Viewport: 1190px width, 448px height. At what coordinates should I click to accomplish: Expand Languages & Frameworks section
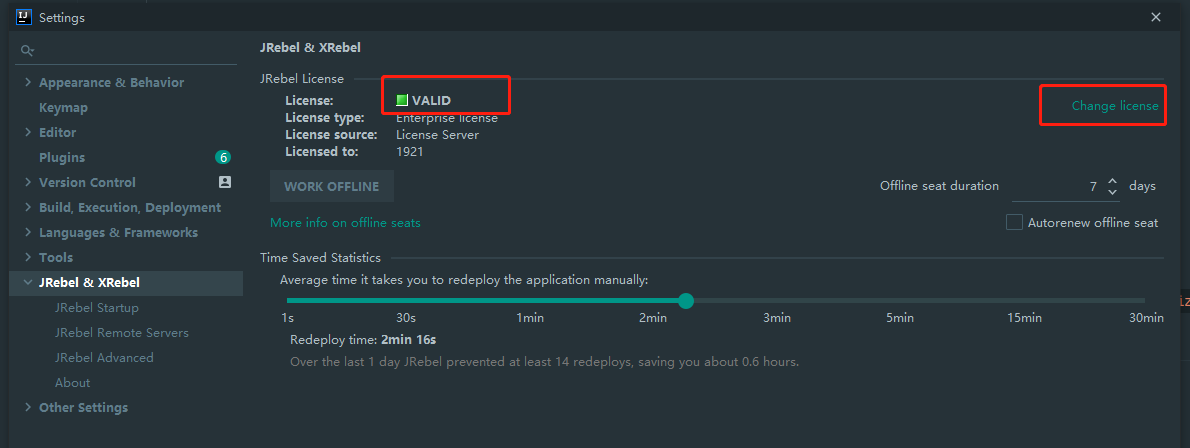pyautogui.click(x=28, y=232)
